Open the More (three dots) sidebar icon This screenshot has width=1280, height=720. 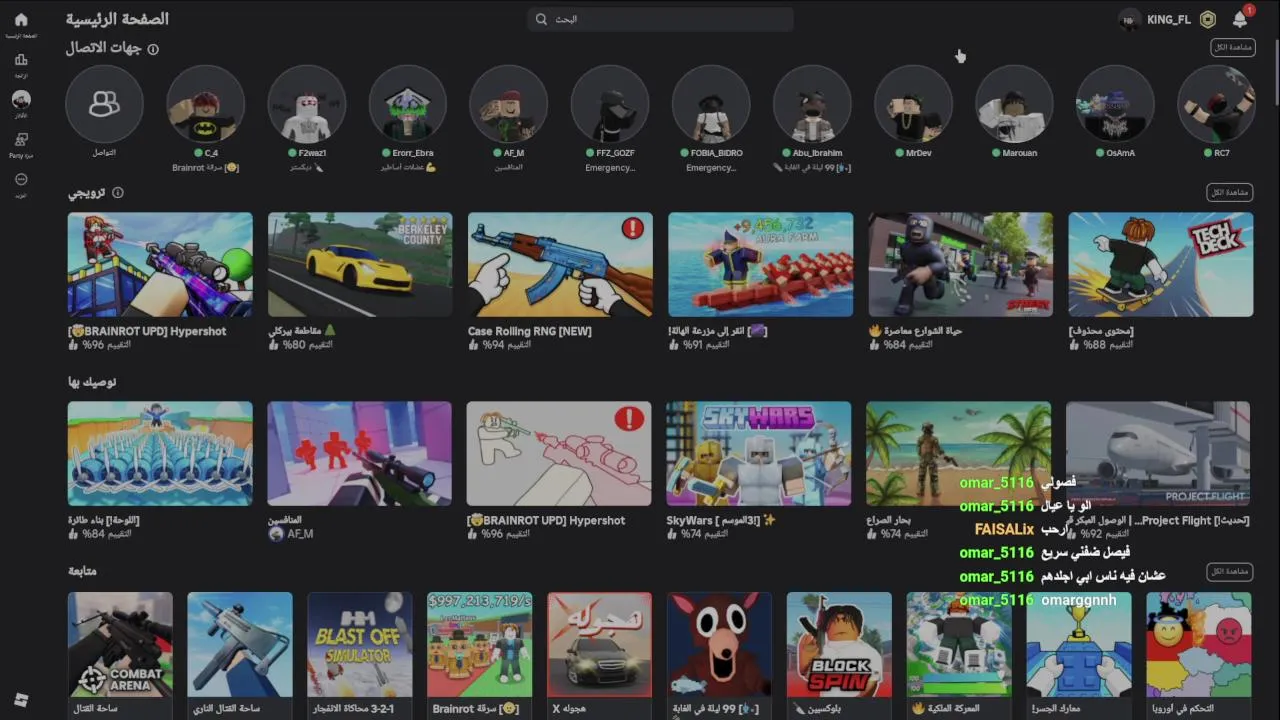[x=21, y=180]
